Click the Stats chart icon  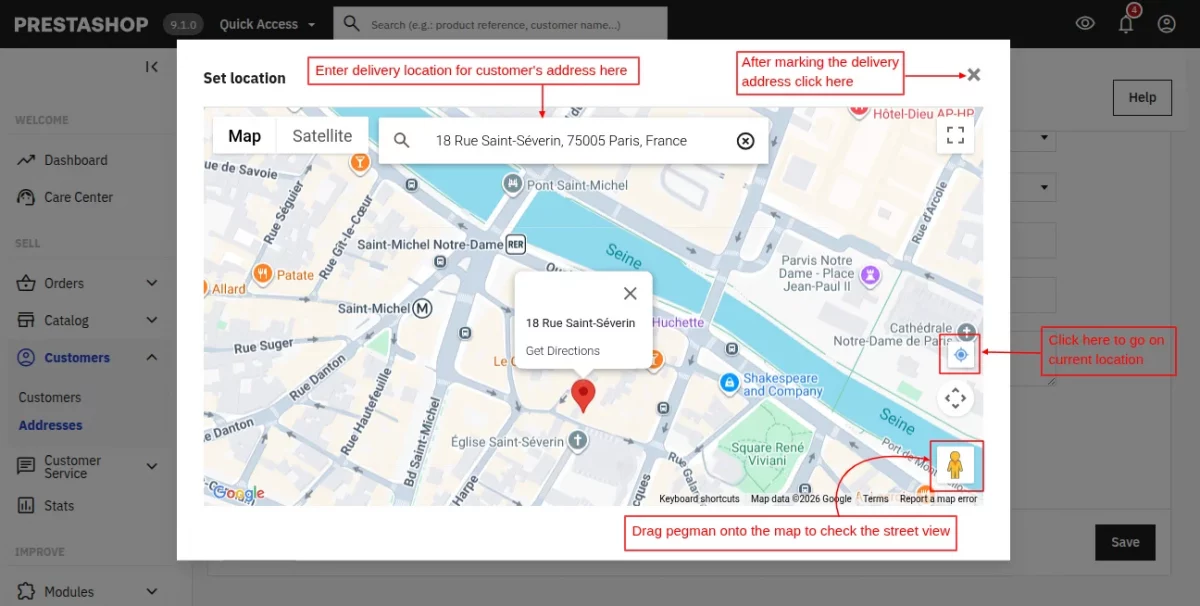pos(26,505)
